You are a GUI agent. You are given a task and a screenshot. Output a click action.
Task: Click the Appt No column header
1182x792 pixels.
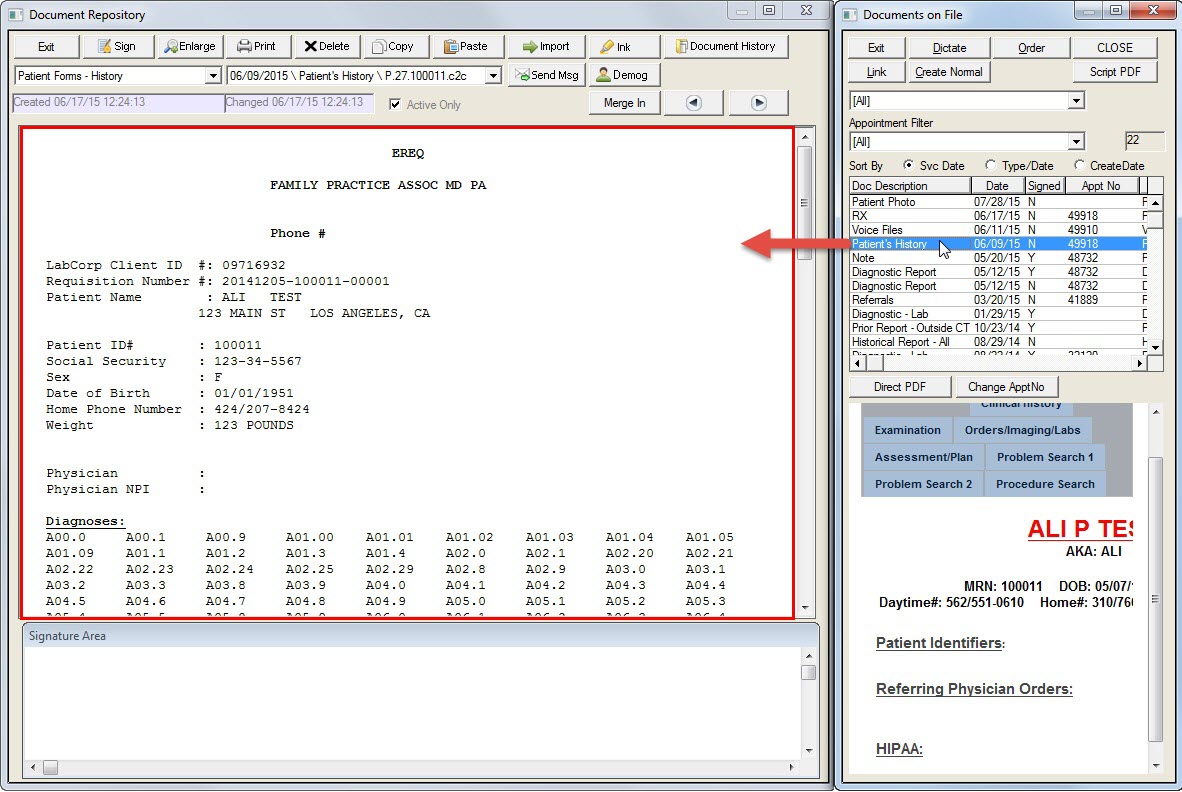tap(1101, 186)
